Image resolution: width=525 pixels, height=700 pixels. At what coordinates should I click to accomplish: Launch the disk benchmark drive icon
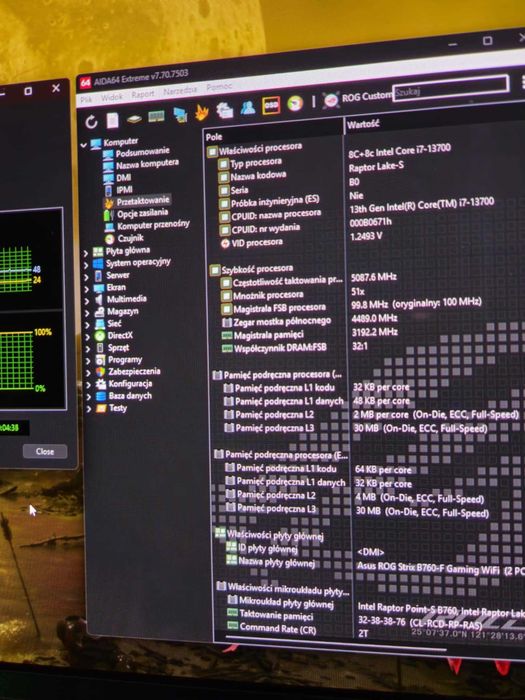[x=134, y=118]
